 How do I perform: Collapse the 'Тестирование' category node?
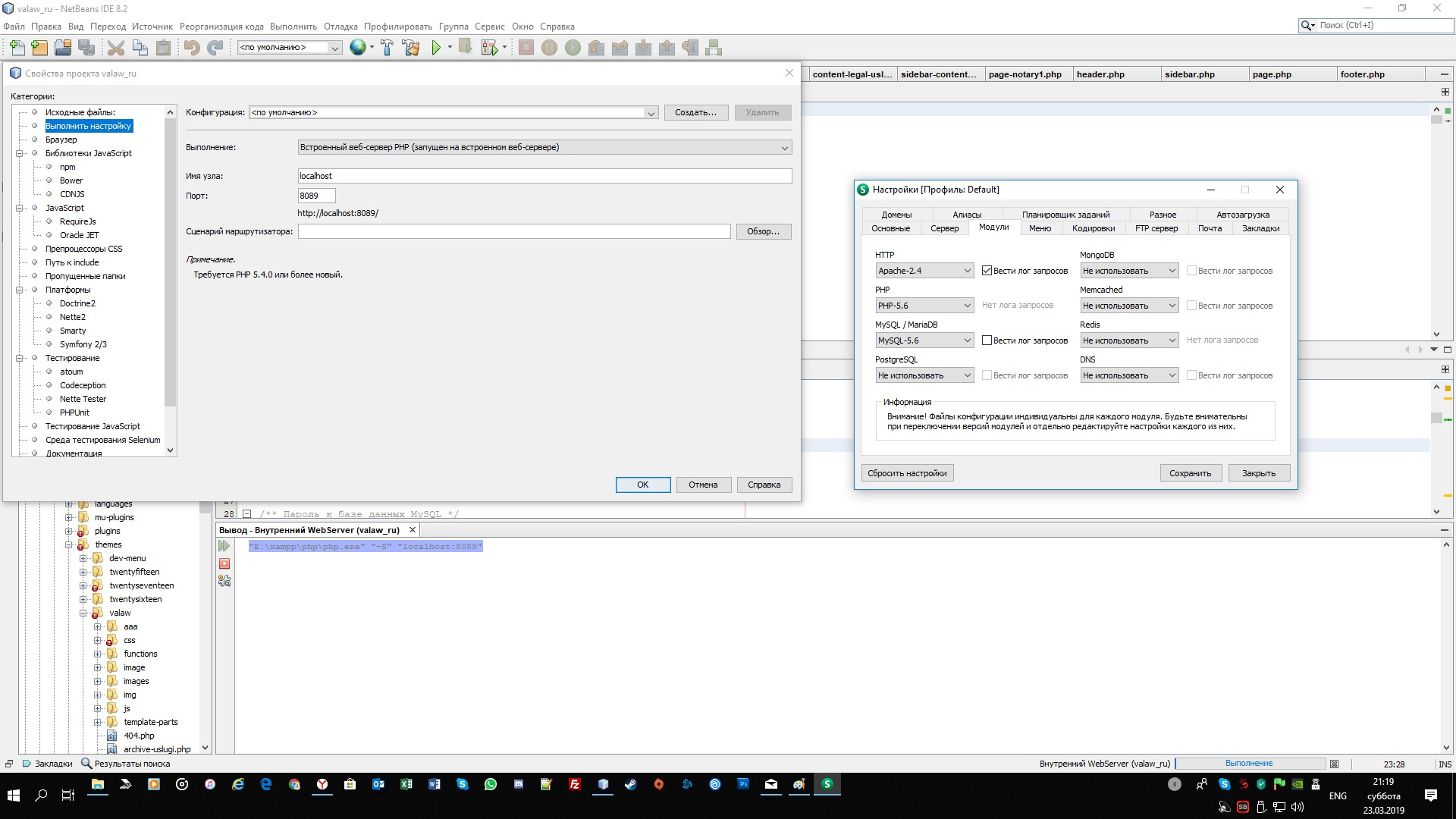[20, 358]
